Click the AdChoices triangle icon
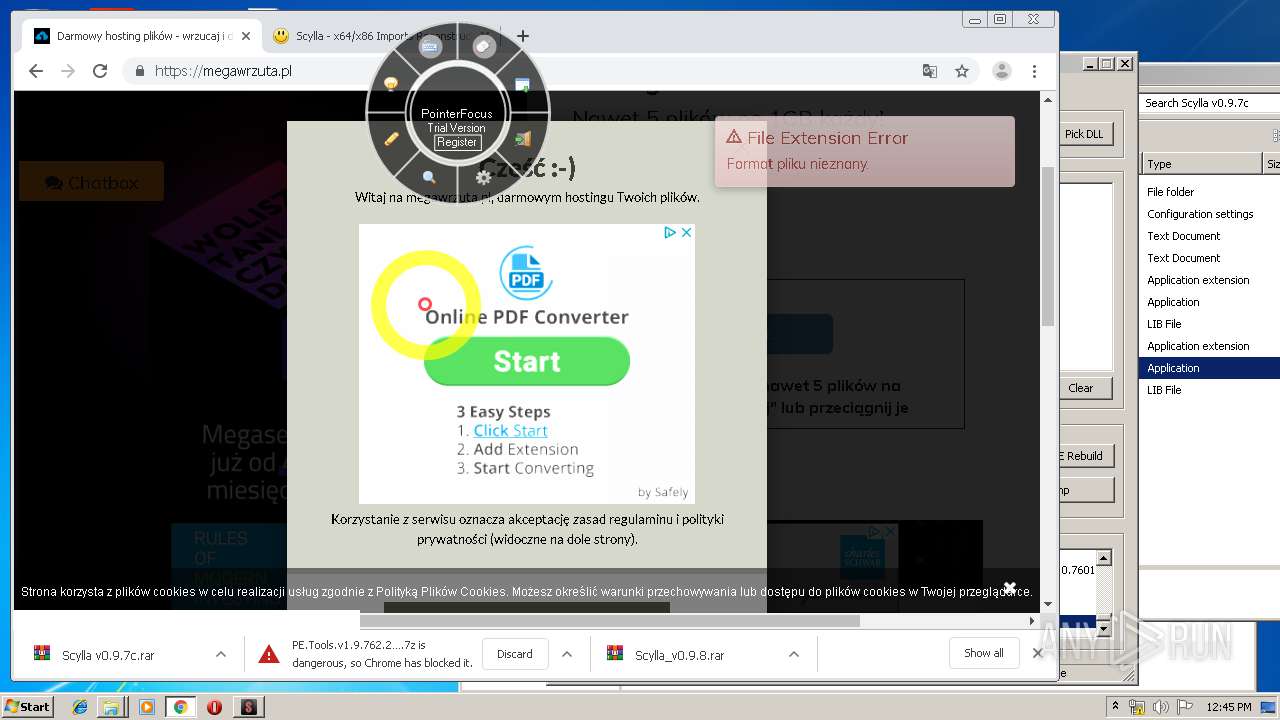 [670, 232]
